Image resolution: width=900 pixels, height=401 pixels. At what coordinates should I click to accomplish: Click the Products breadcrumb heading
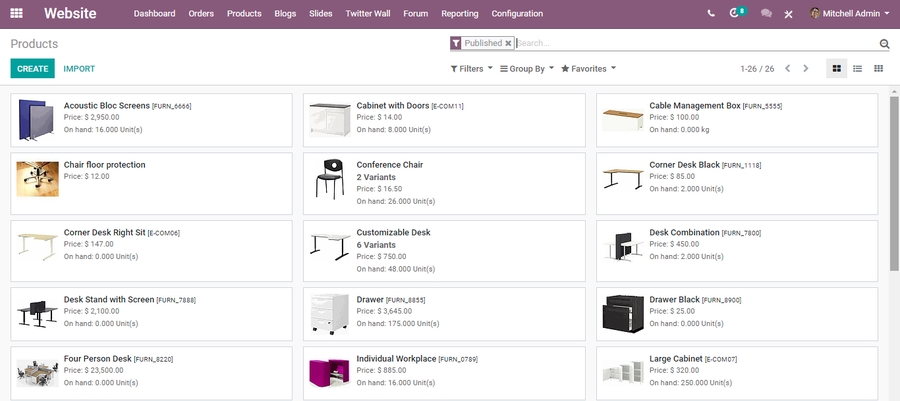[34, 44]
